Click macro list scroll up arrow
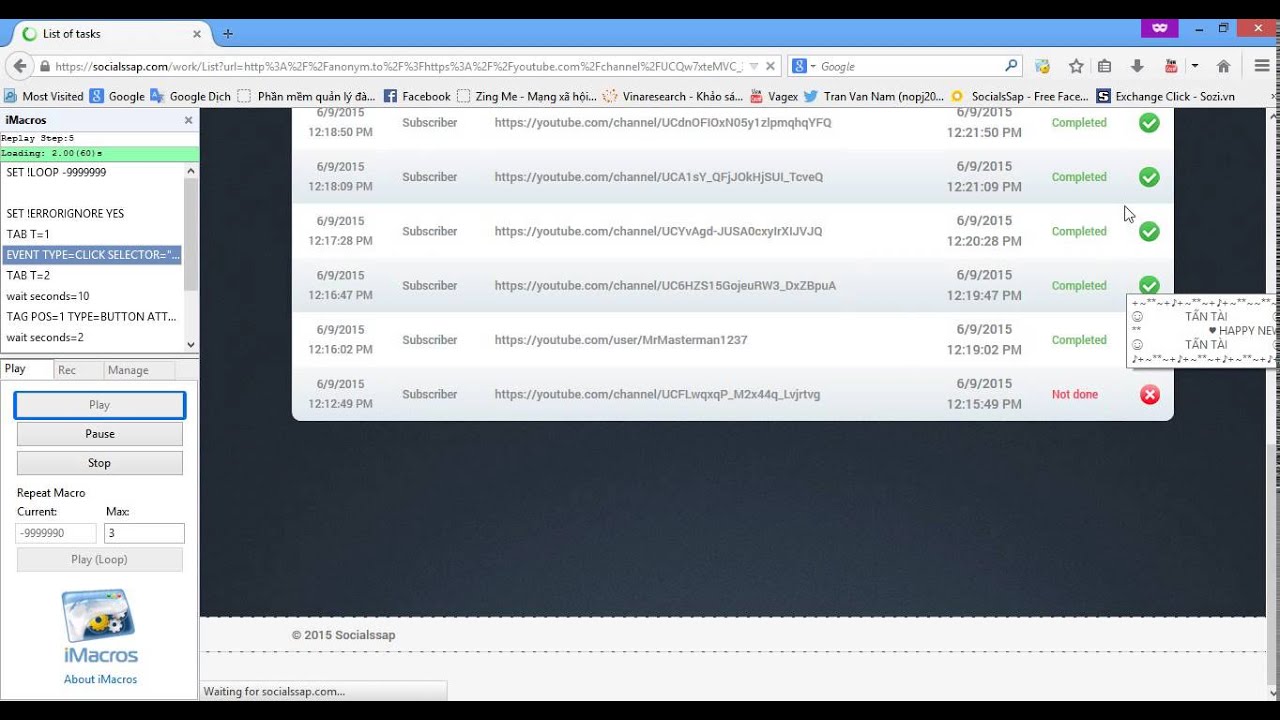1280x720 pixels. [191, 171]
